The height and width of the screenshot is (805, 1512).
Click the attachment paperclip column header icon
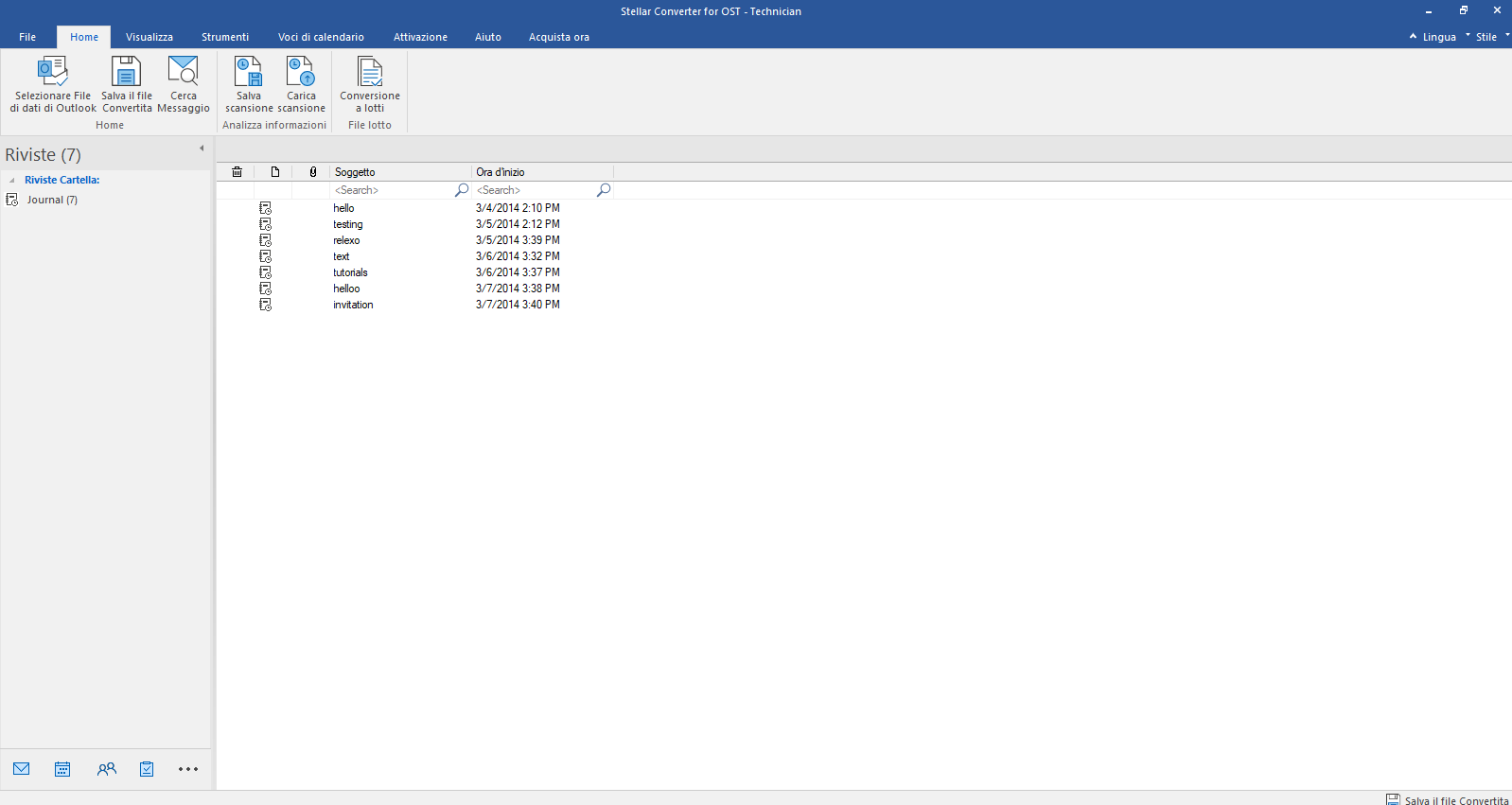pyautogui.click(x=313, y=172)
